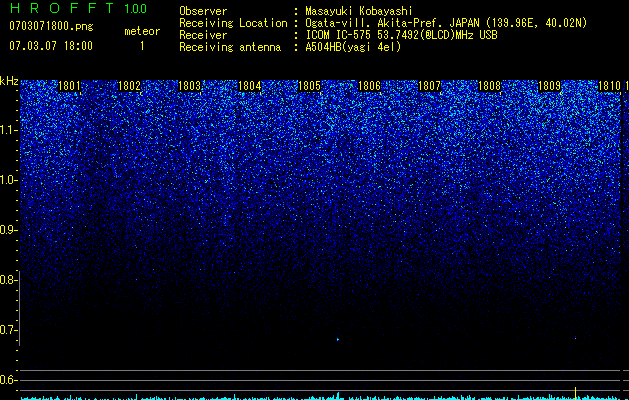Click the yellow spike in the level graph
The height and width of the screenshot is (400, 629).
pyautogui.click(x=576, y=392)
